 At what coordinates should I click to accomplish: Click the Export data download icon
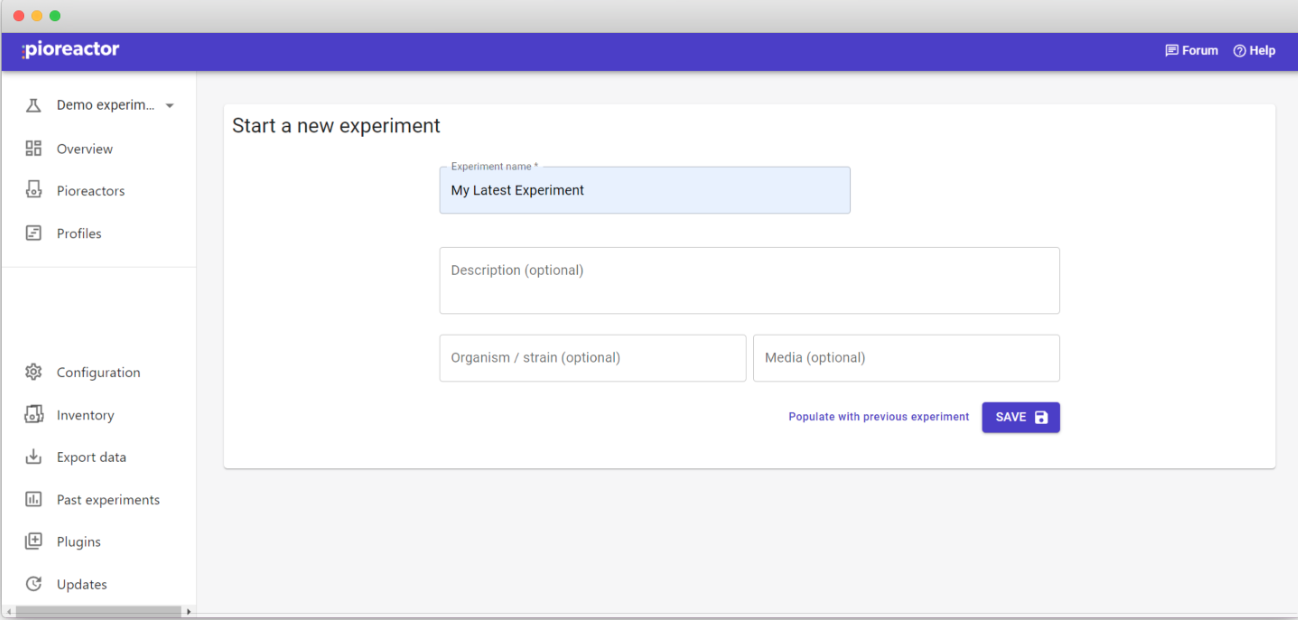33,457
